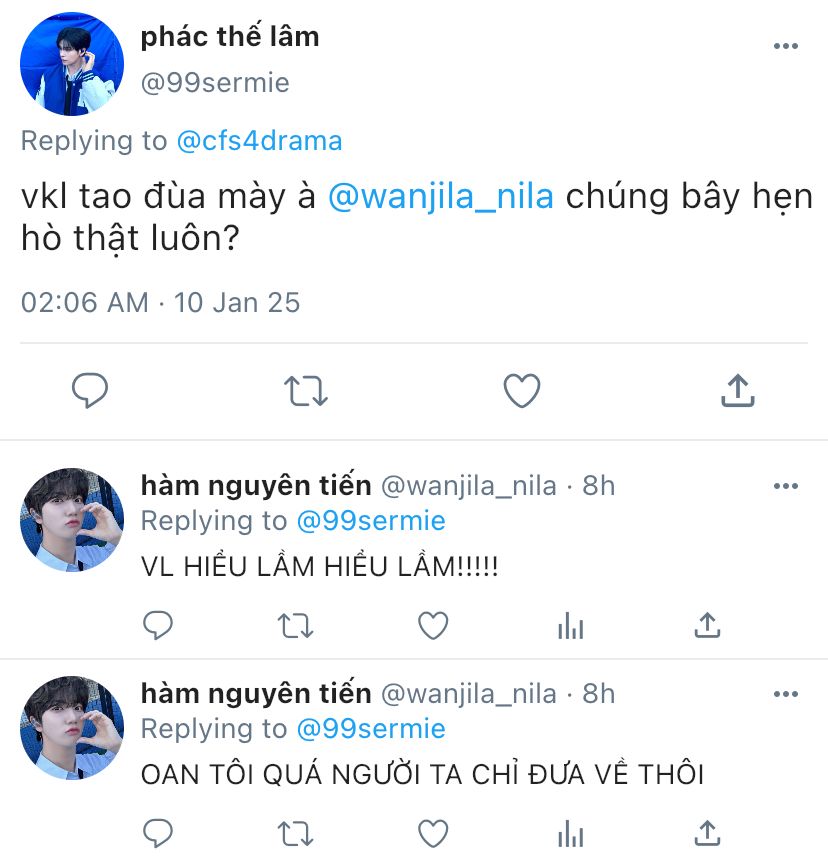
Task: Open more options on the "OAN TÔI QUÁ" reply
Action: [786, 694]
